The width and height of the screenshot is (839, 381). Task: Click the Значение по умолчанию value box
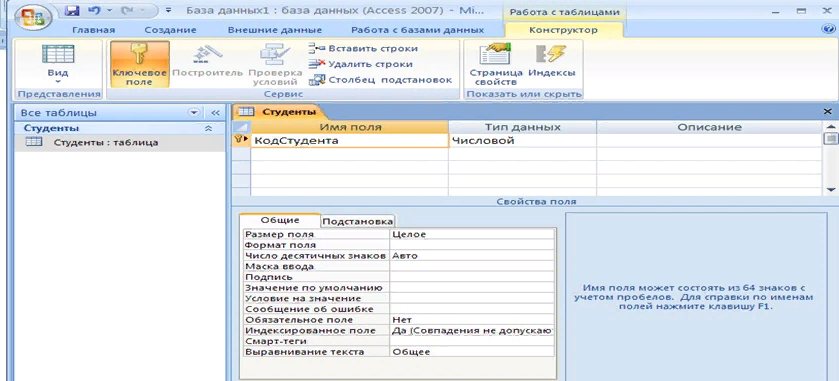pyautogui.click(x=472, y=288)
